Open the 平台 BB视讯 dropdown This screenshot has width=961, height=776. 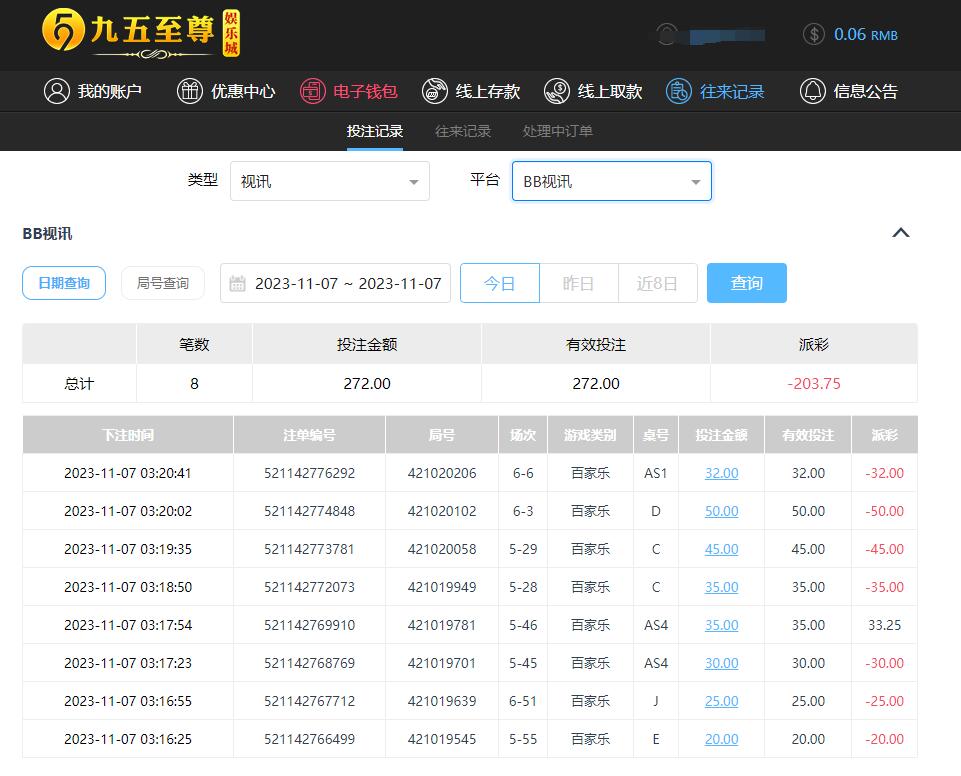(612, 181)
